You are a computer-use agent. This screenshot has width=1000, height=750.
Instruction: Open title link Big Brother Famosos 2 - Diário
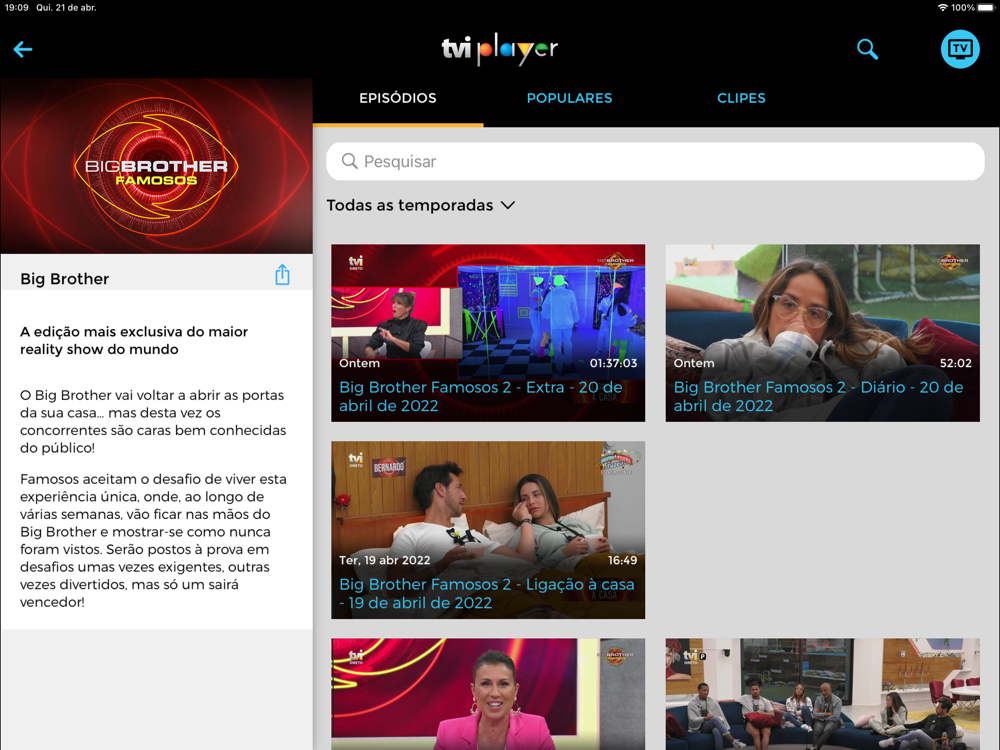[818, 396]
